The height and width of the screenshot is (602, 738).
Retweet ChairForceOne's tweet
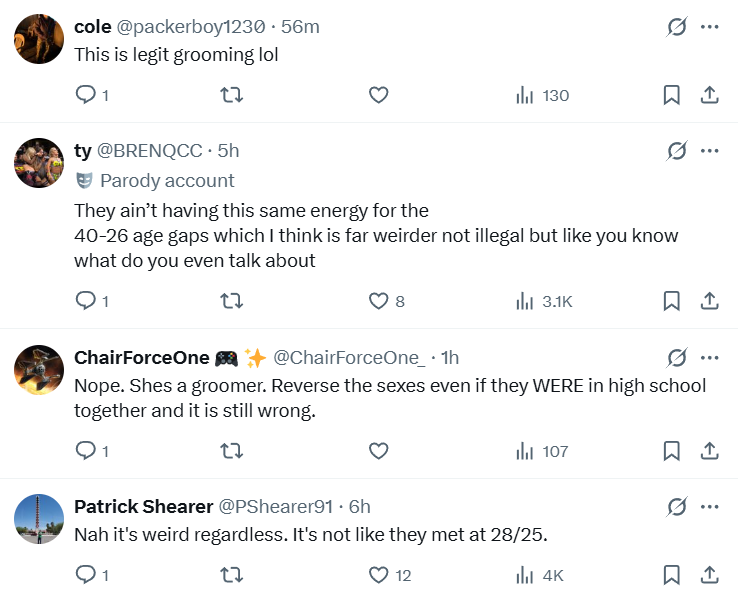tap(231, 451)
